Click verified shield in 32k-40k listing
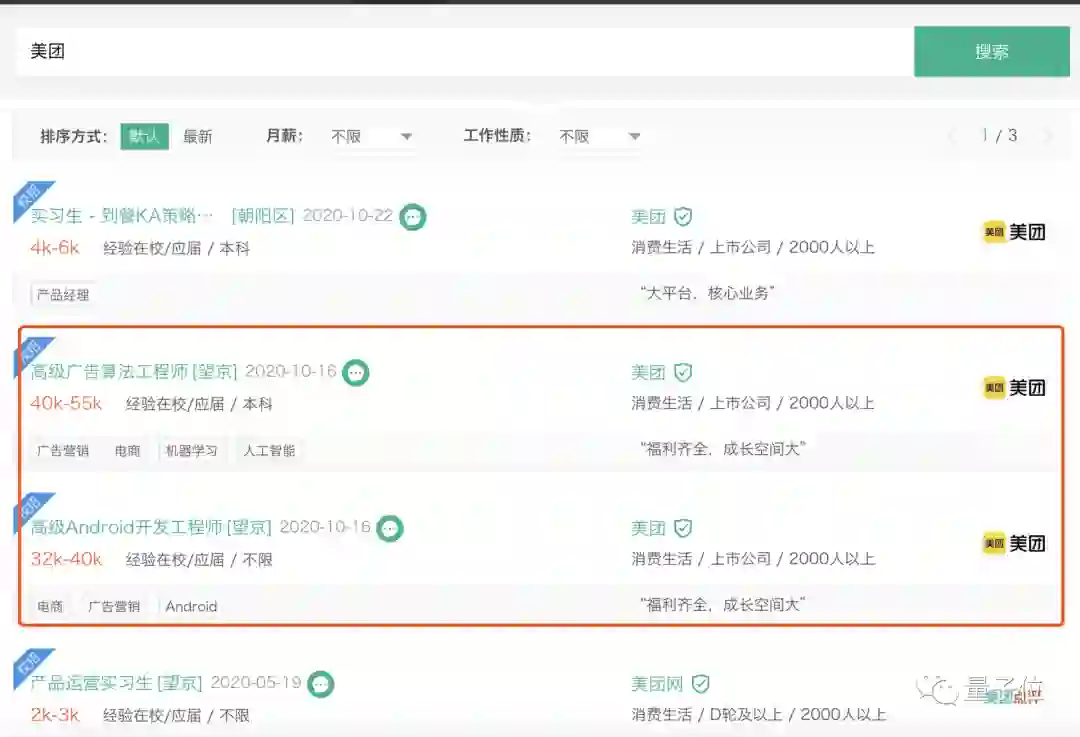Image resolution: width=1080 pixels, height=737 pixels. [x=683, y=528]
